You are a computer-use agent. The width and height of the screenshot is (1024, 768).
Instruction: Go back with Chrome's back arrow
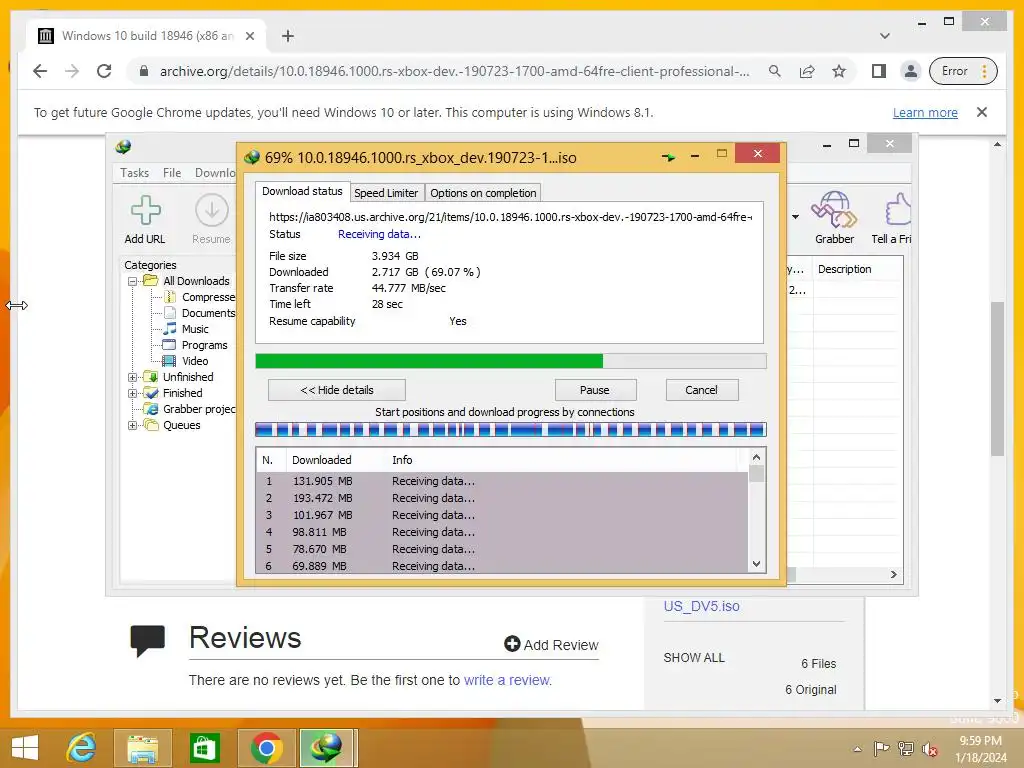pos(40,71)
